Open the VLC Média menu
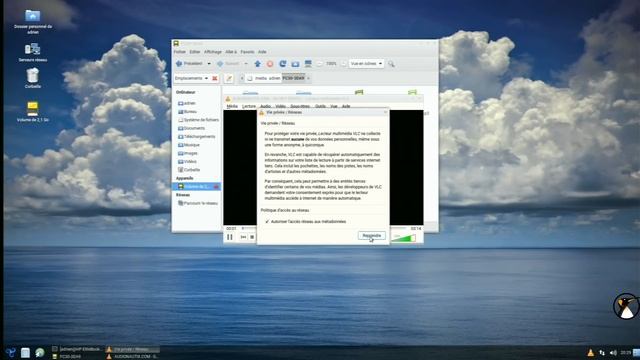640x360 pixels. coord(232,106)
